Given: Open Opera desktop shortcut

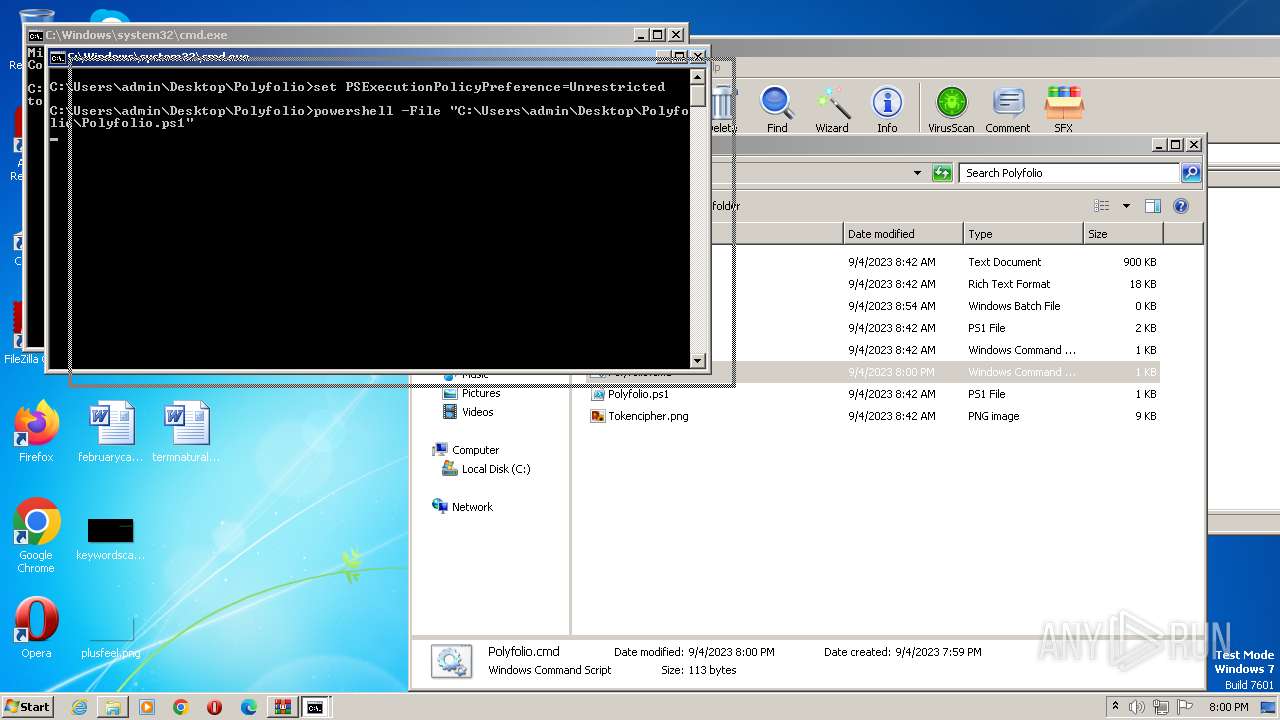Looking at the screenshot, I should (x=36, y=628).
